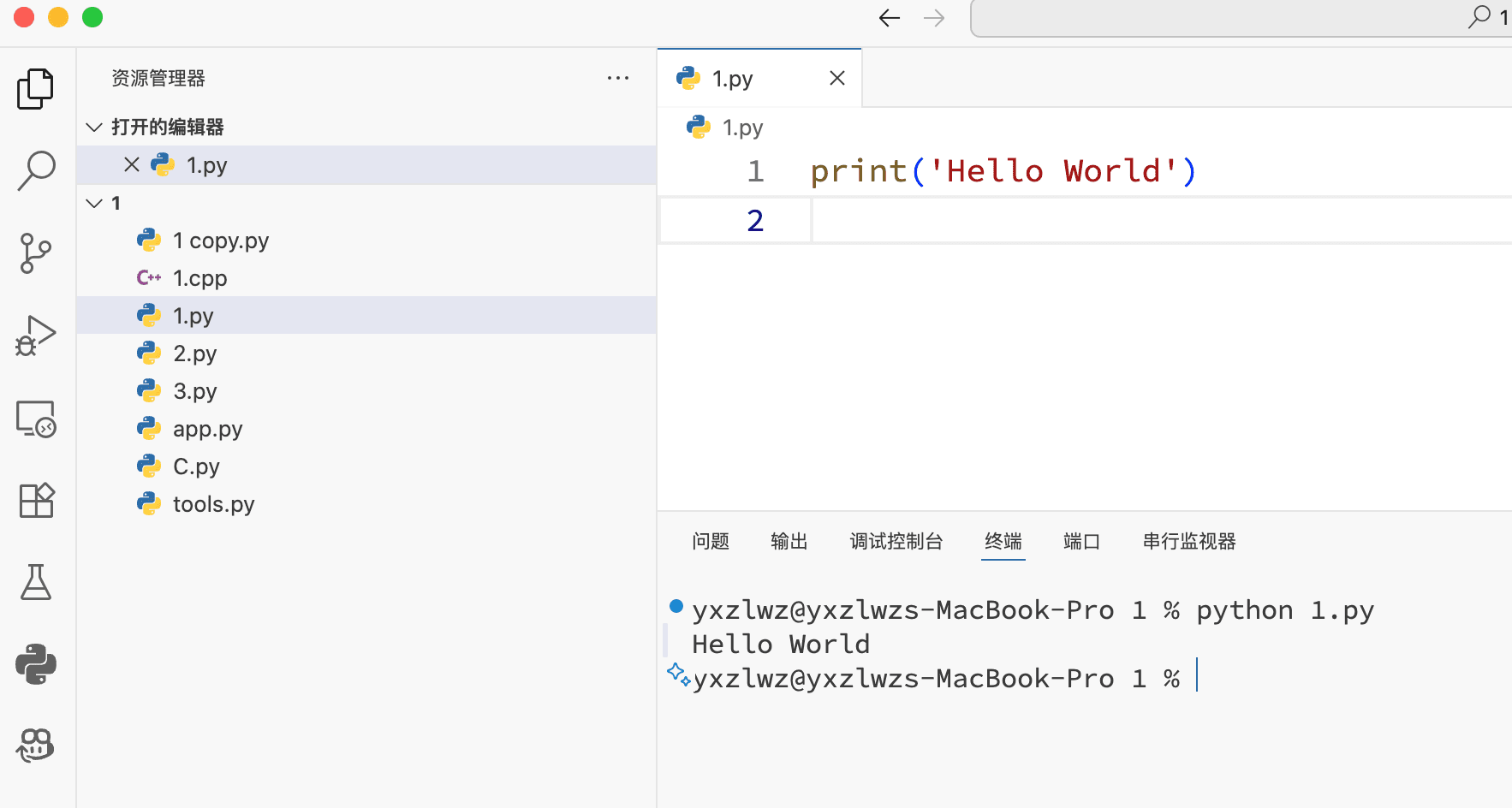This screenshot has height=808, width=1512.
Task: Switch to the 输出 panel tab
Action: pyautogui.click(x=789, y=541)
